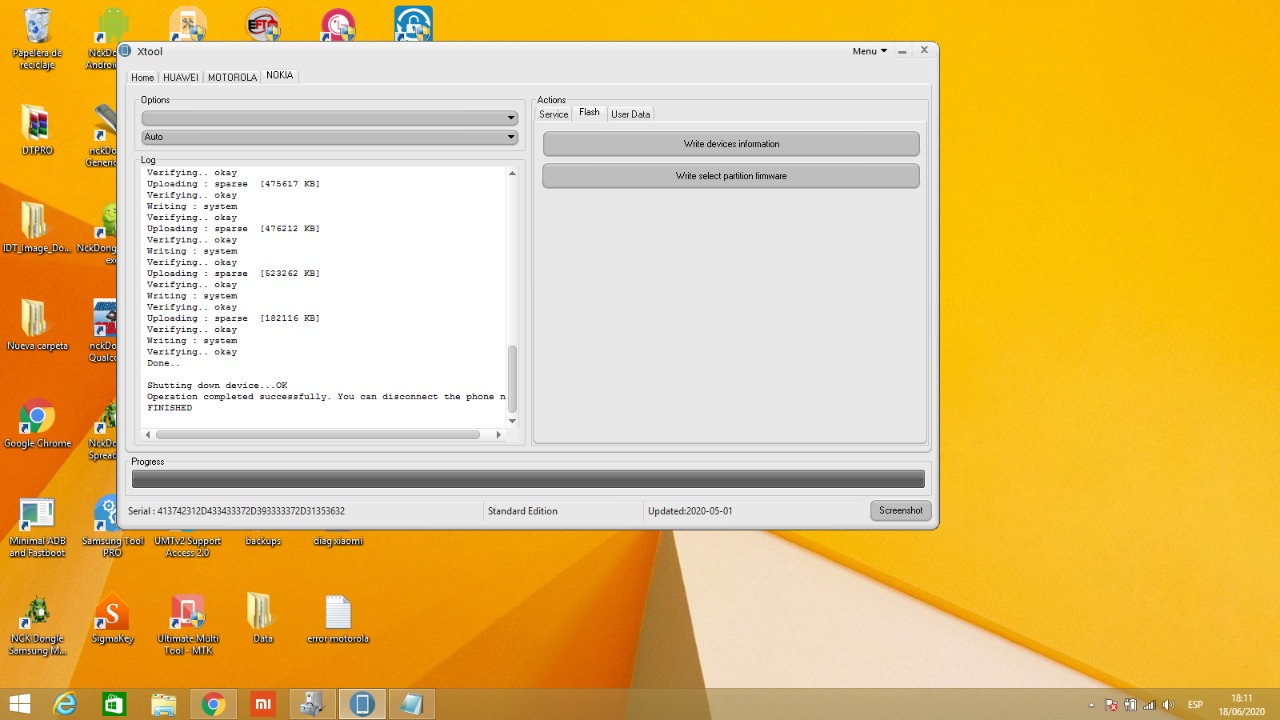Open the IDT_Image_Do... folder on desktop
This screenshot has width=1280, height=720.
coord(37,228)
